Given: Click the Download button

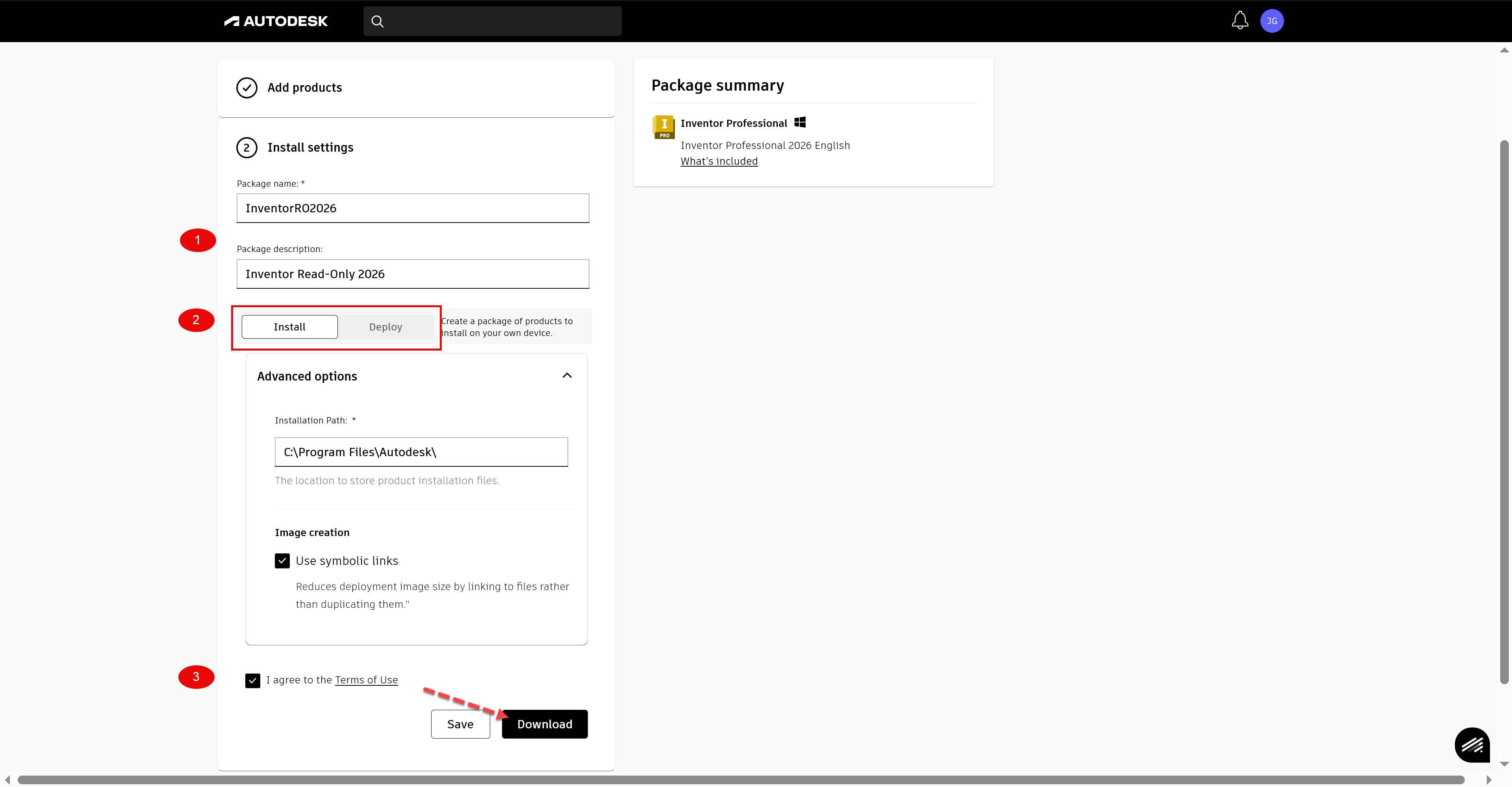Looking at the screenshot, I should [545, 724].
